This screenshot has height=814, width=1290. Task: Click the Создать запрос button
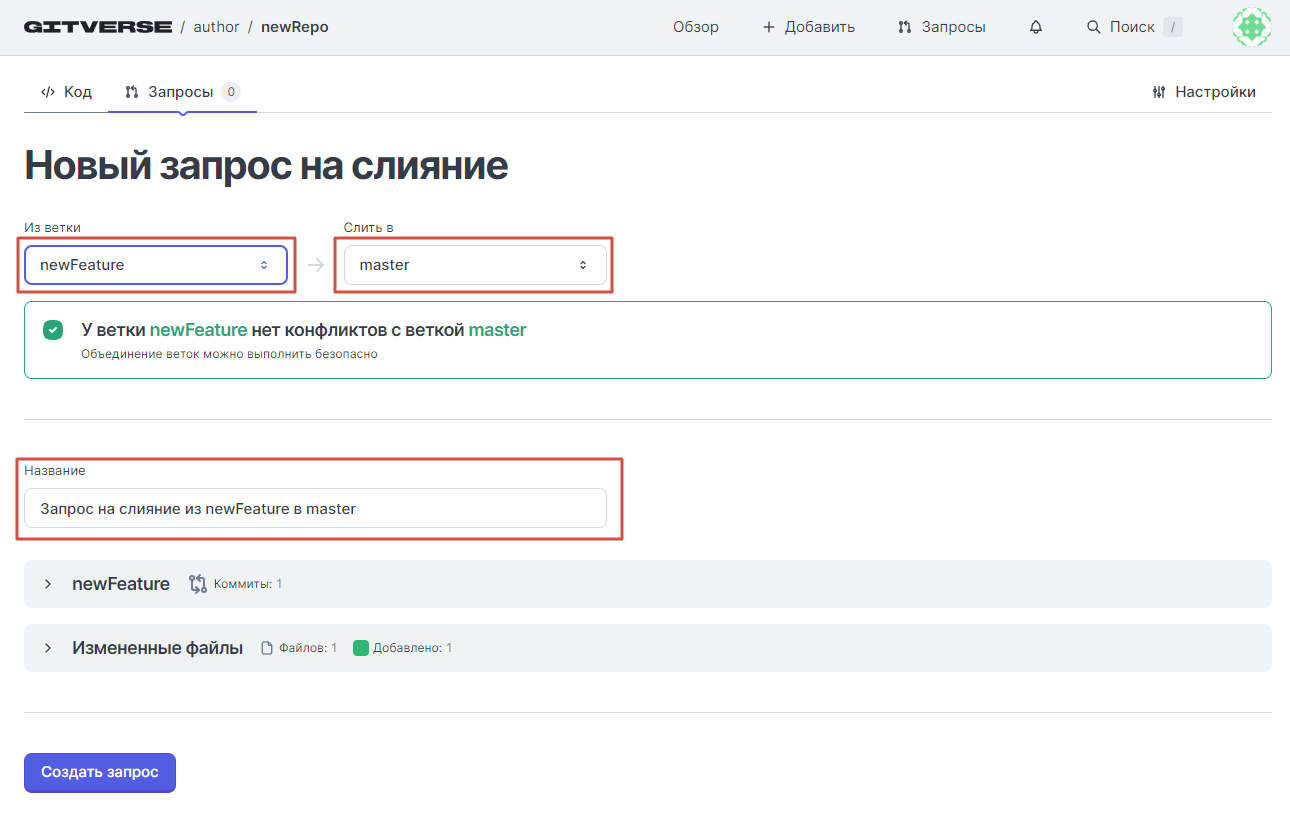100,773
